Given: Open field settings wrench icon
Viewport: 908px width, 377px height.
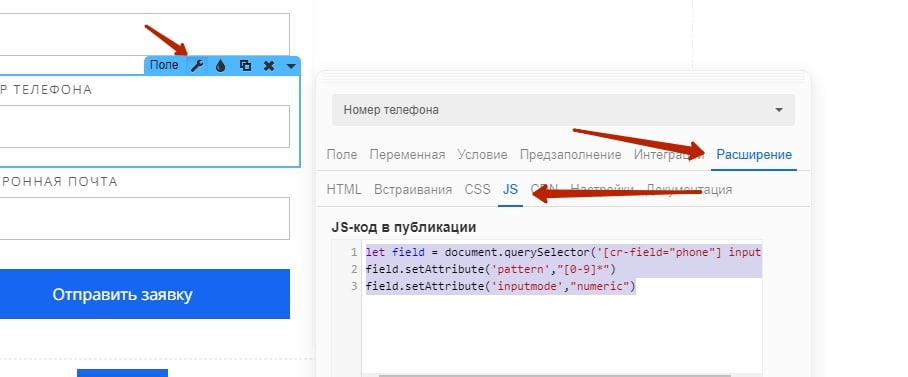Looking at the screenshot, I should (x=197, y=65).
